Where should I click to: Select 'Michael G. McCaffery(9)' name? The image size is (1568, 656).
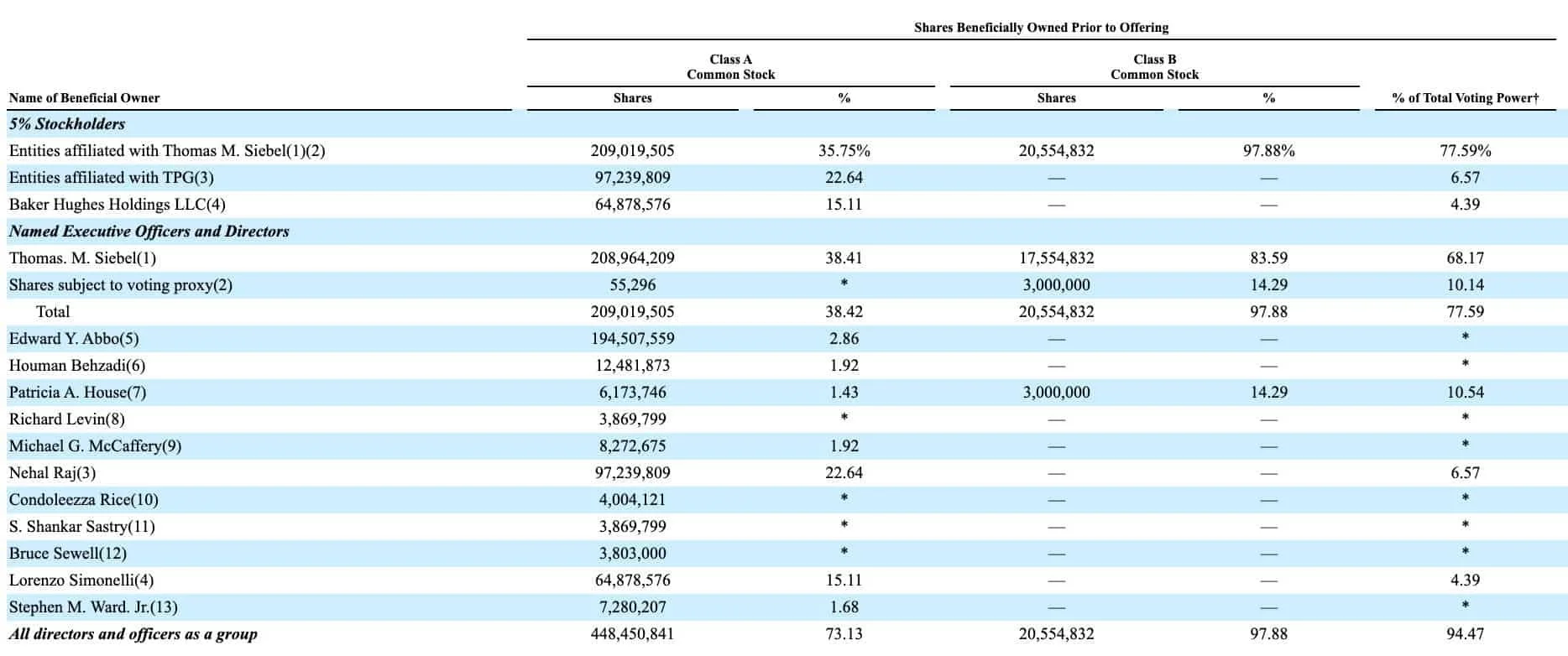pyautogui.click(x=95, y=446)
